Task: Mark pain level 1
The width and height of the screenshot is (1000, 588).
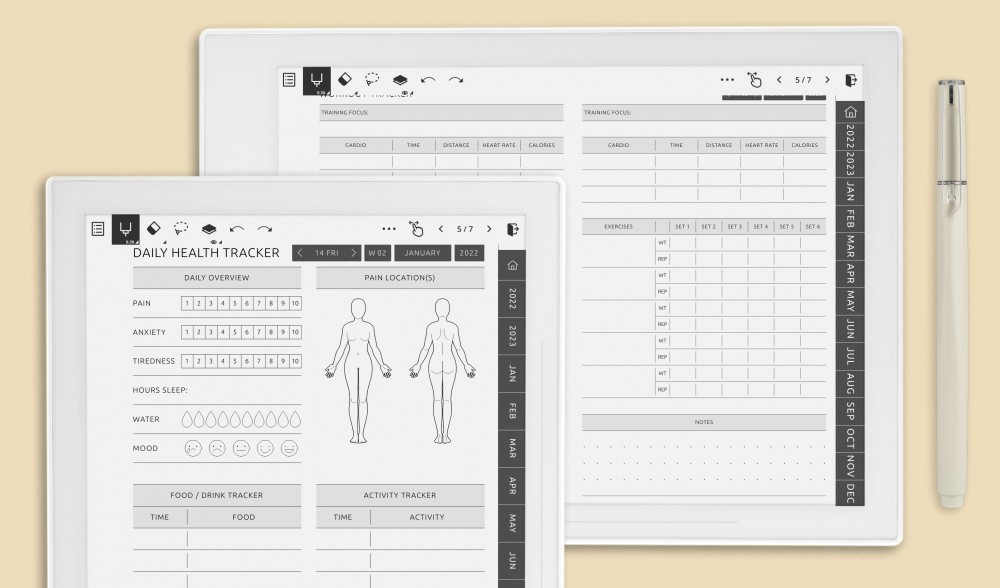Action: pyautogui.click(x=187, y=304)
